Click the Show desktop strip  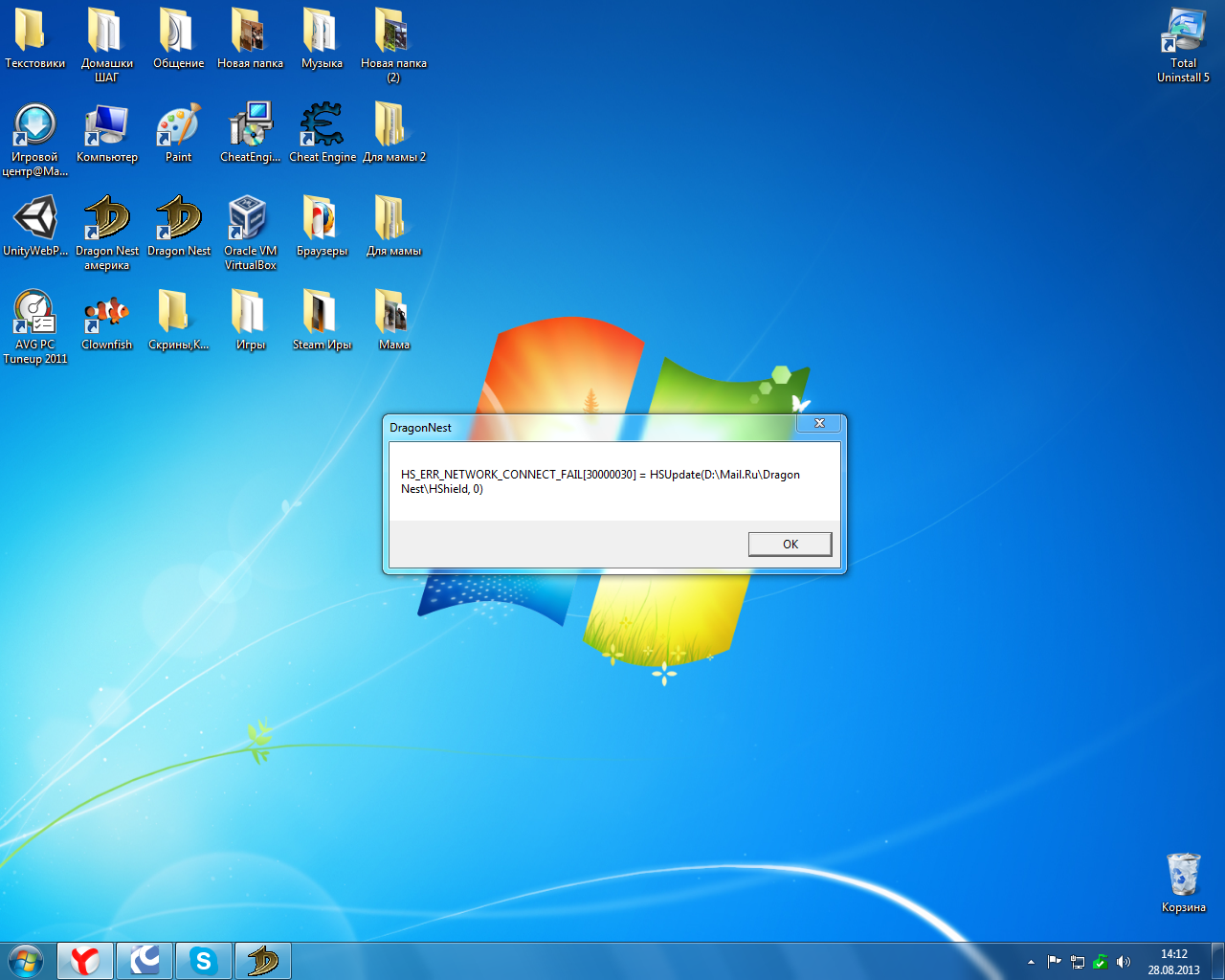click(x=1217, y=961)
